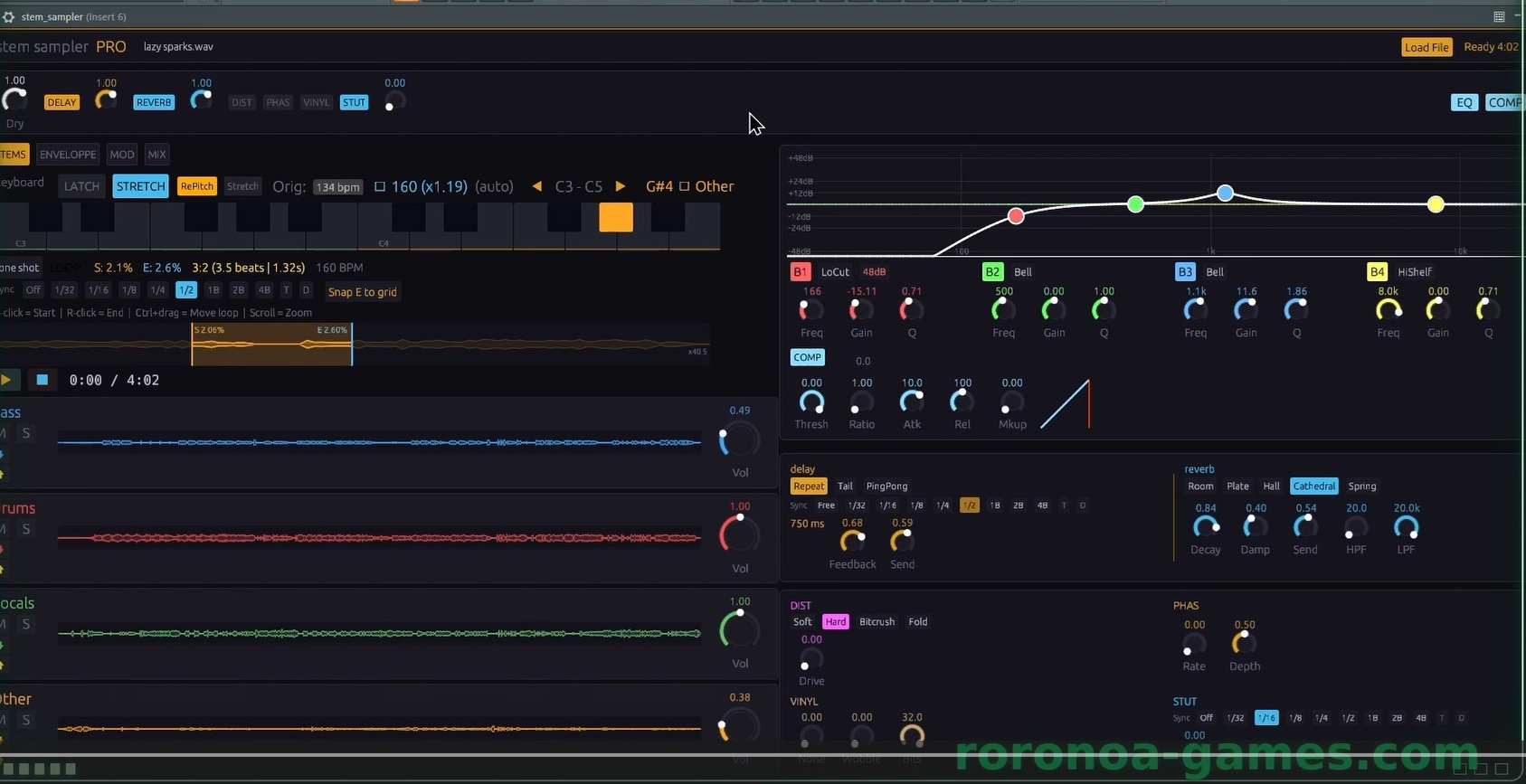The image size is (1526, 784).
Task: Solo the Drums stem with S button
Action: [x=26, y=529]
